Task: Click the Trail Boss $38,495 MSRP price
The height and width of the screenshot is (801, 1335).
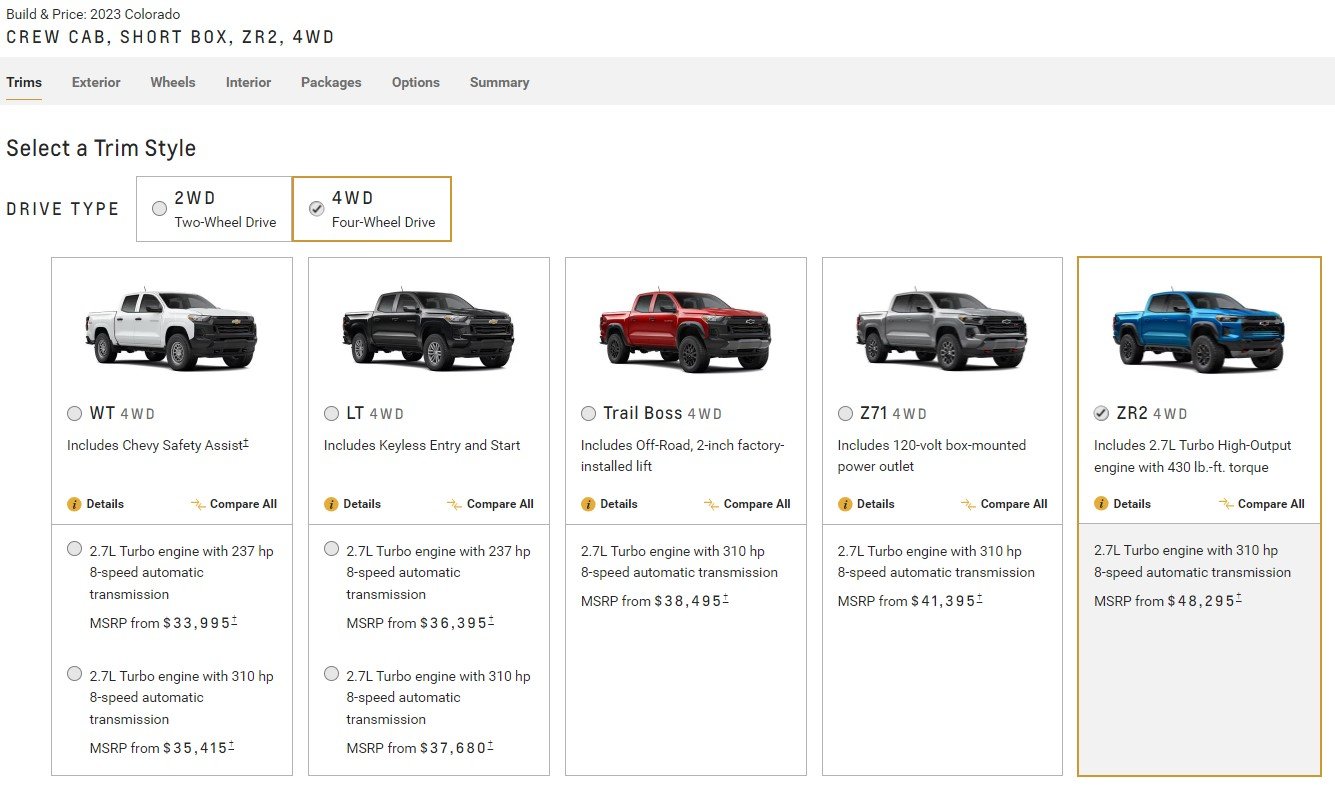Action: (687, 601)
